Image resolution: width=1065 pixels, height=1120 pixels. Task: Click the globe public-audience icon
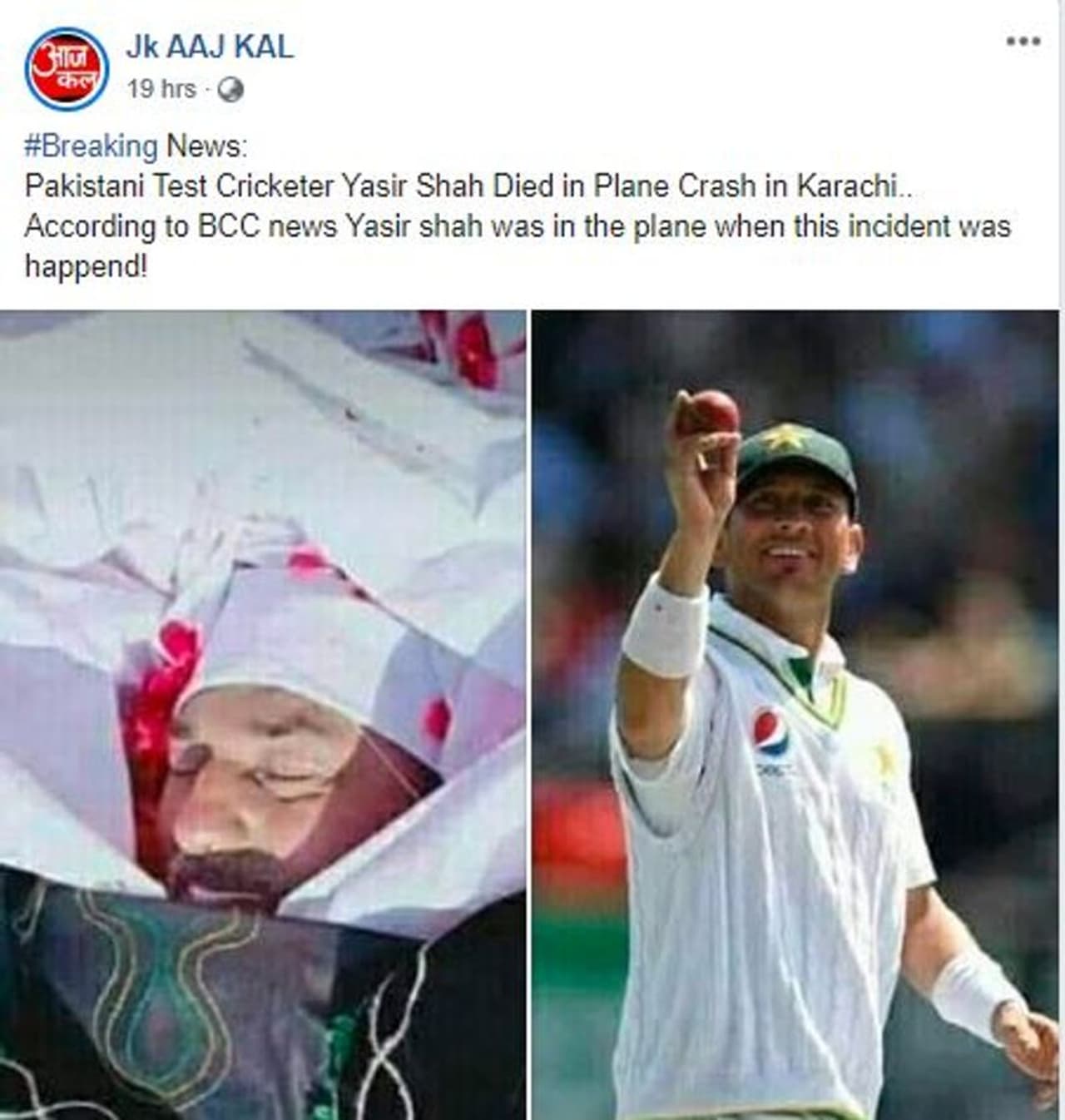(230, 89)
